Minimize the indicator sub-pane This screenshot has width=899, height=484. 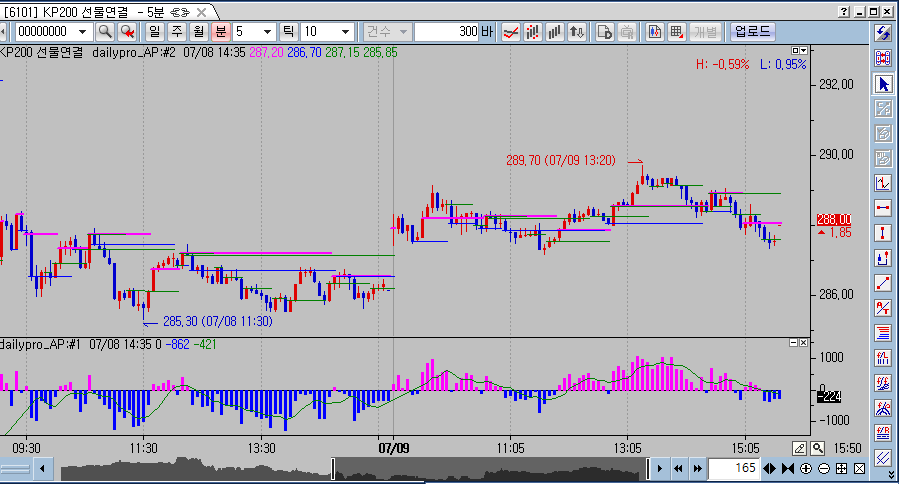pos(793,342)
